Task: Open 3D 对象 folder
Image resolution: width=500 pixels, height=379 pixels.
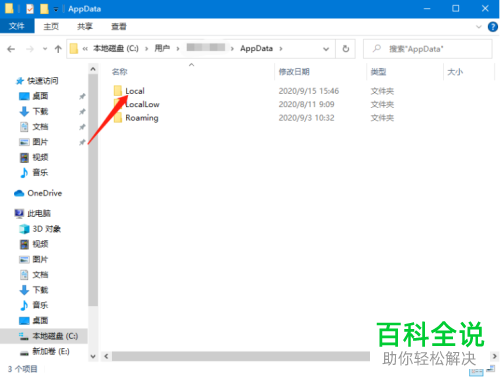Action: pos(46,229)
